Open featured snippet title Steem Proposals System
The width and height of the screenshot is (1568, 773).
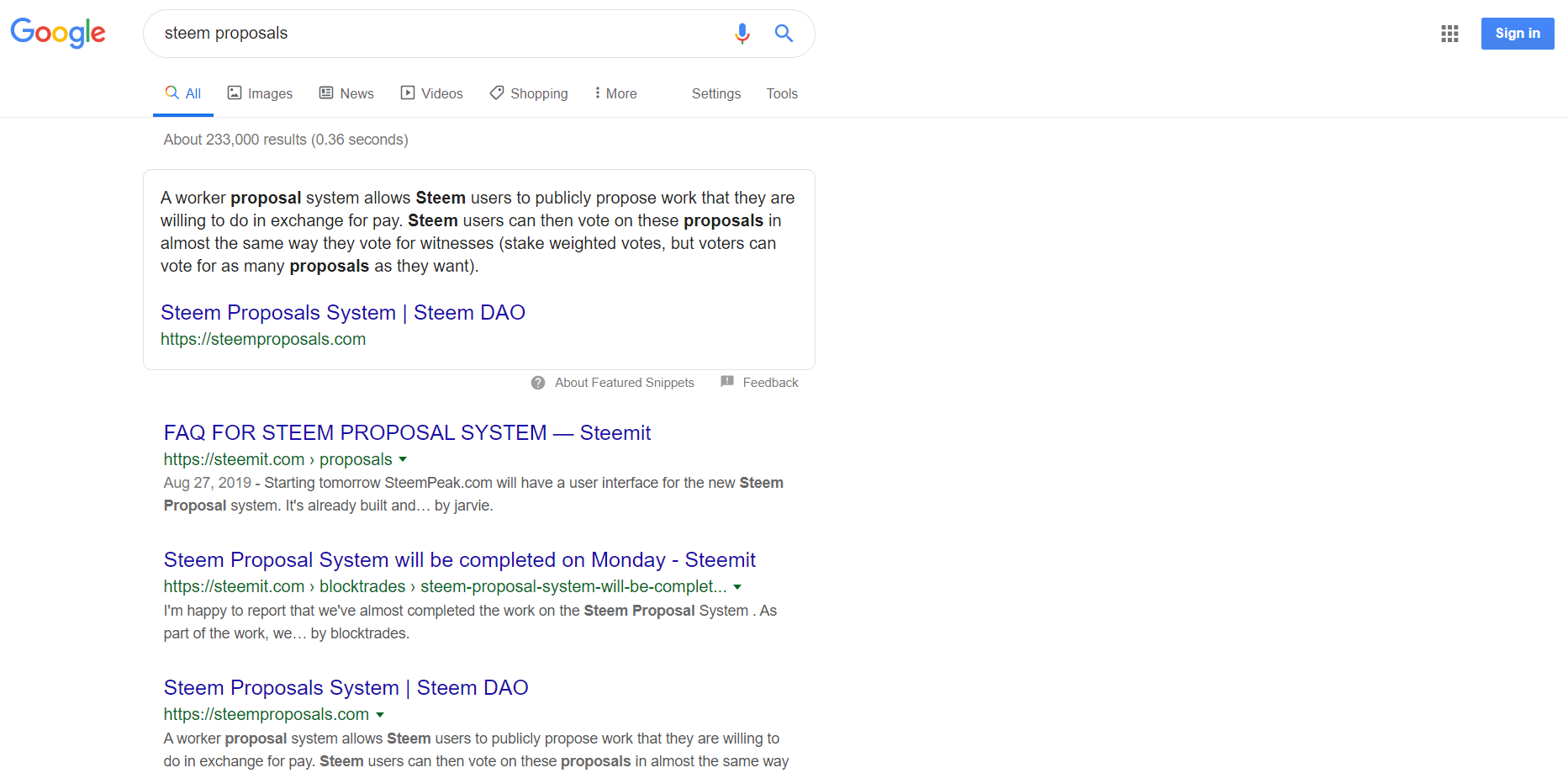343,313
